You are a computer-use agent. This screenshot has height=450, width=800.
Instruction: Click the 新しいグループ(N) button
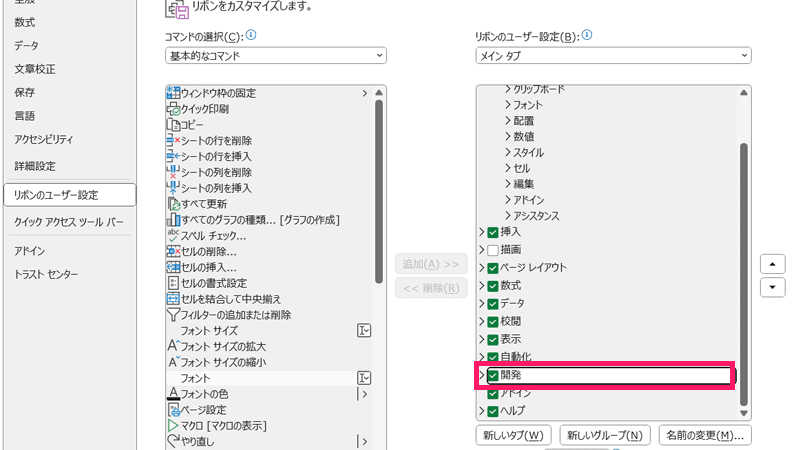coord(605,435)
